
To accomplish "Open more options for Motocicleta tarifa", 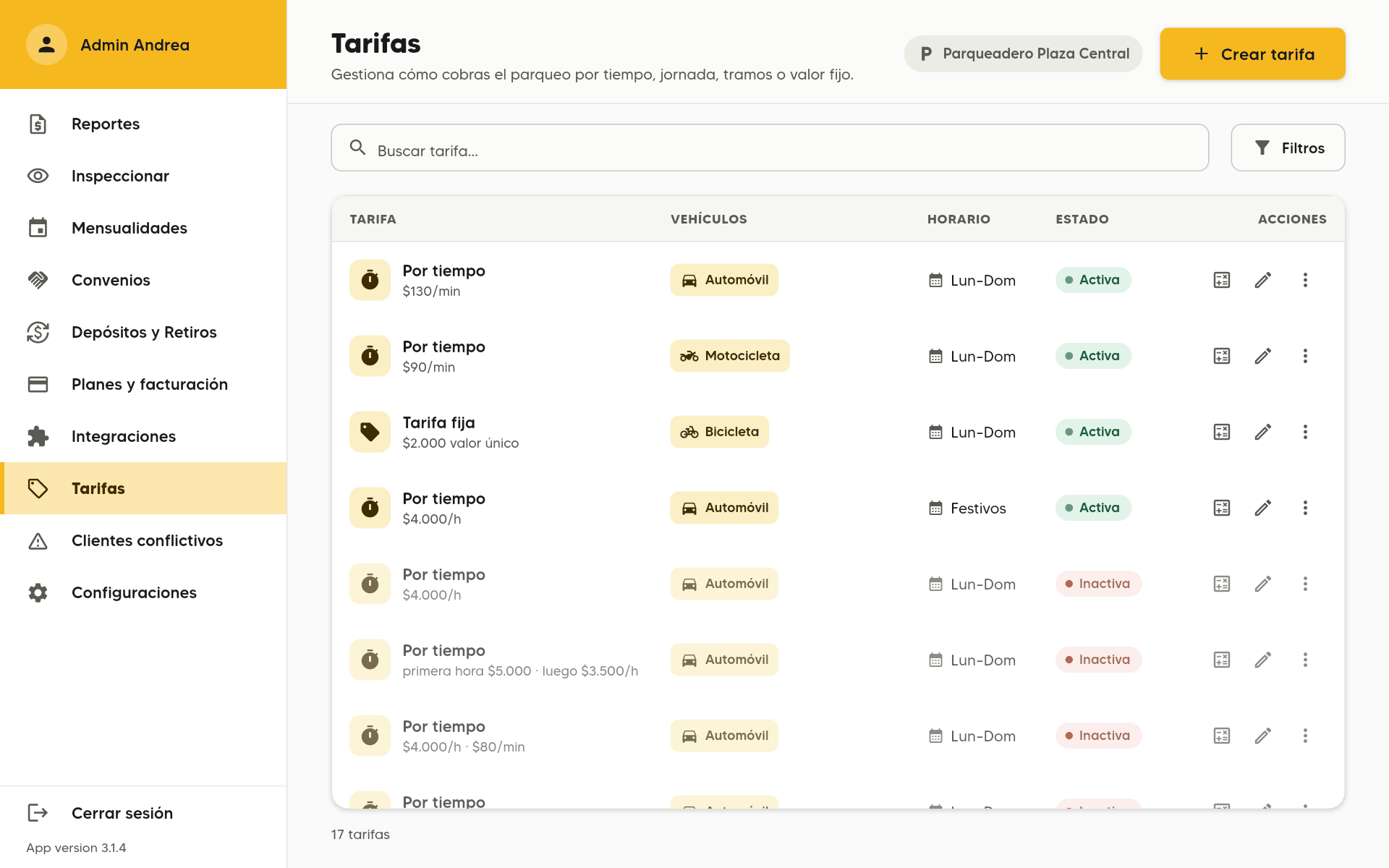I will coord(1305,356).
